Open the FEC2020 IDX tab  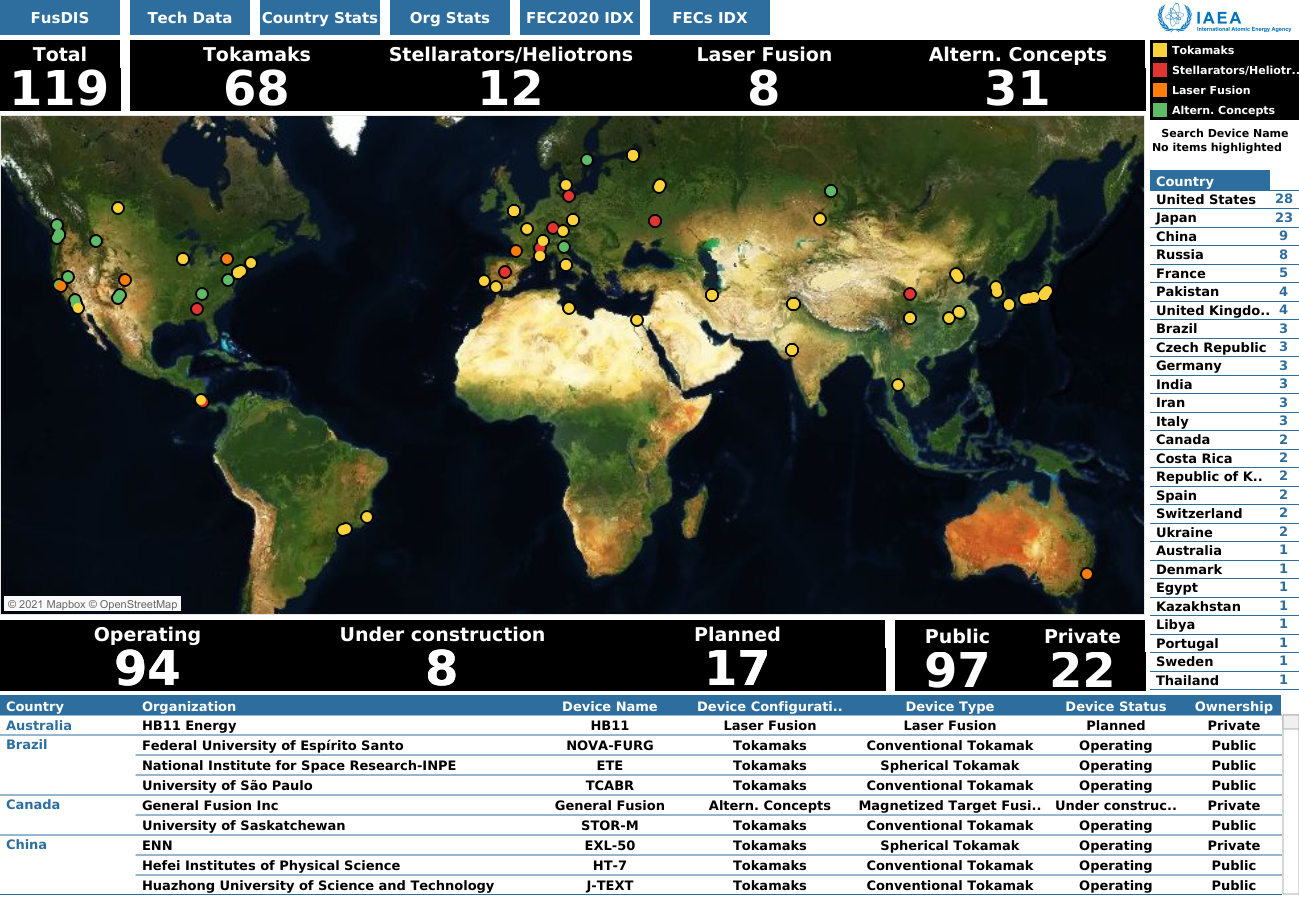[579, 18]
